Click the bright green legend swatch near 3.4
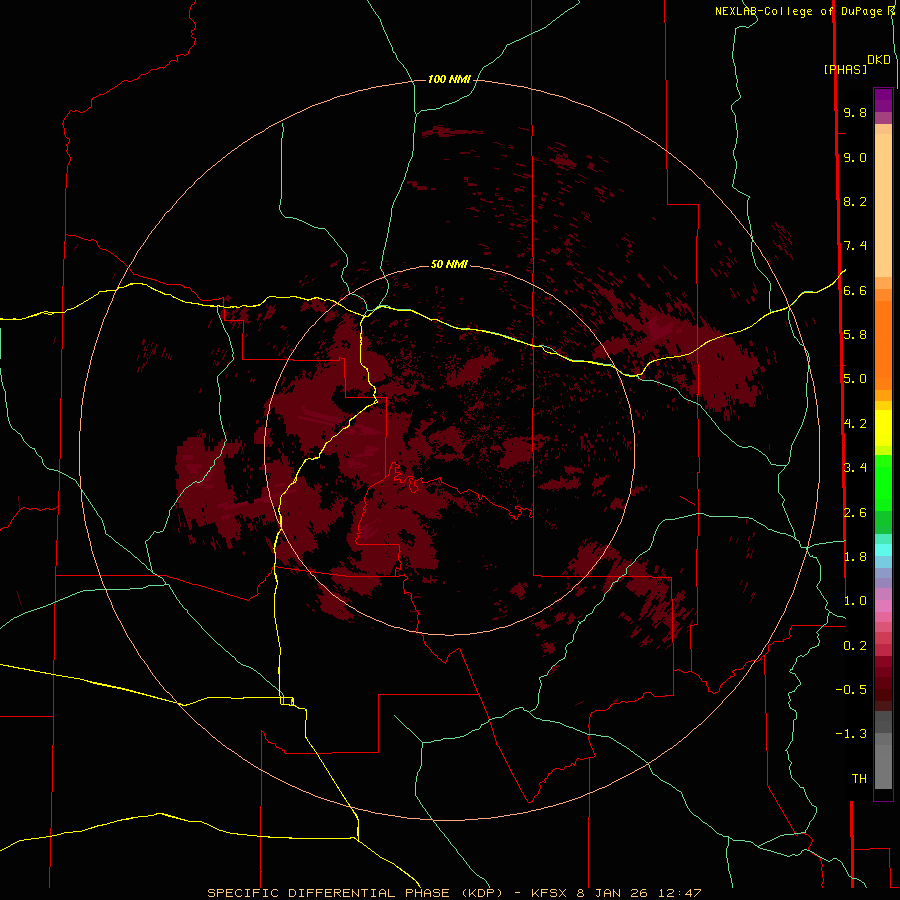Viewport: 900px width, 900px height. point(883,482)
